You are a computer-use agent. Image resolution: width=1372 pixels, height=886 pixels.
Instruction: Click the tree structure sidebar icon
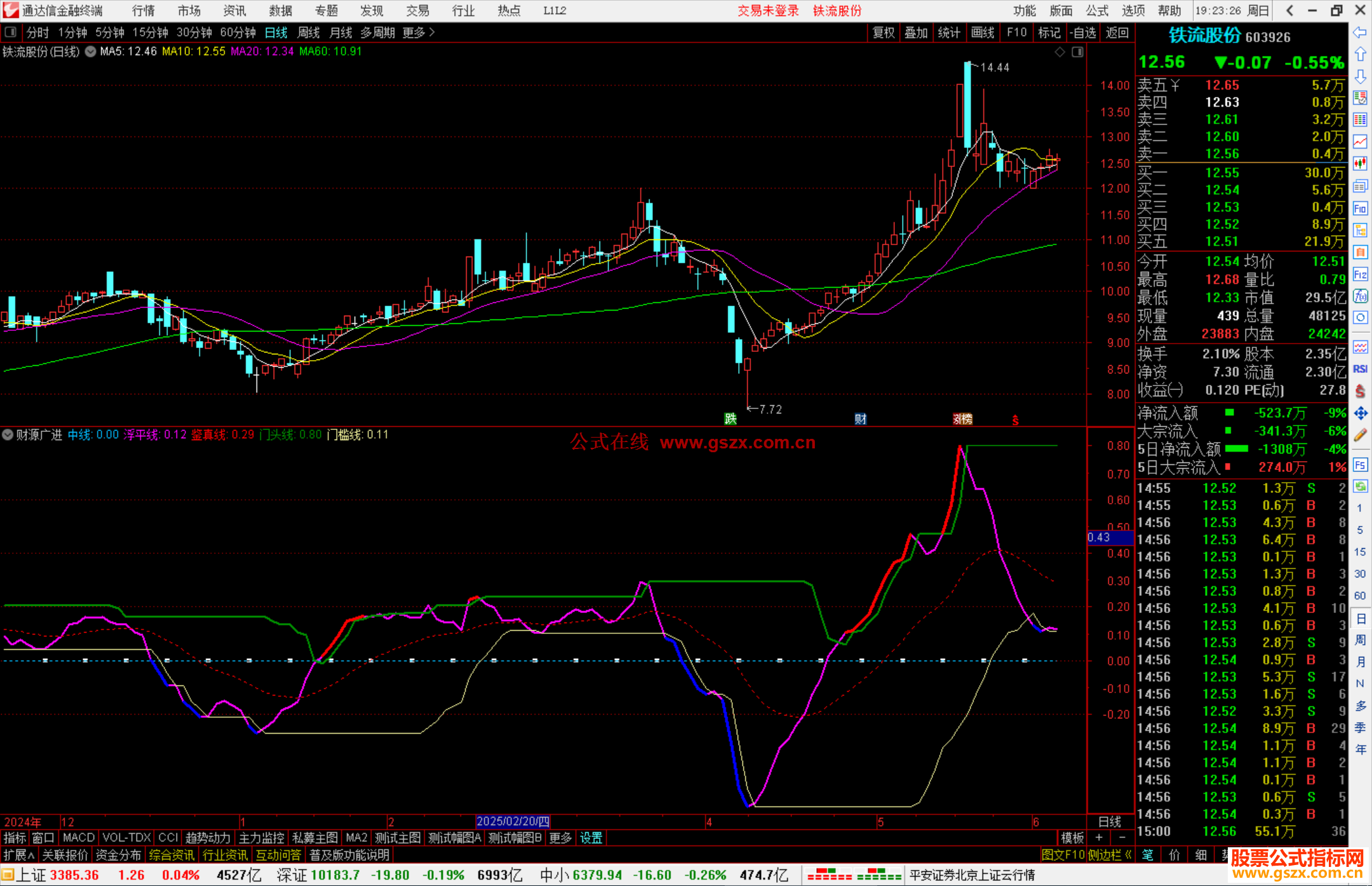point(1360,231)
